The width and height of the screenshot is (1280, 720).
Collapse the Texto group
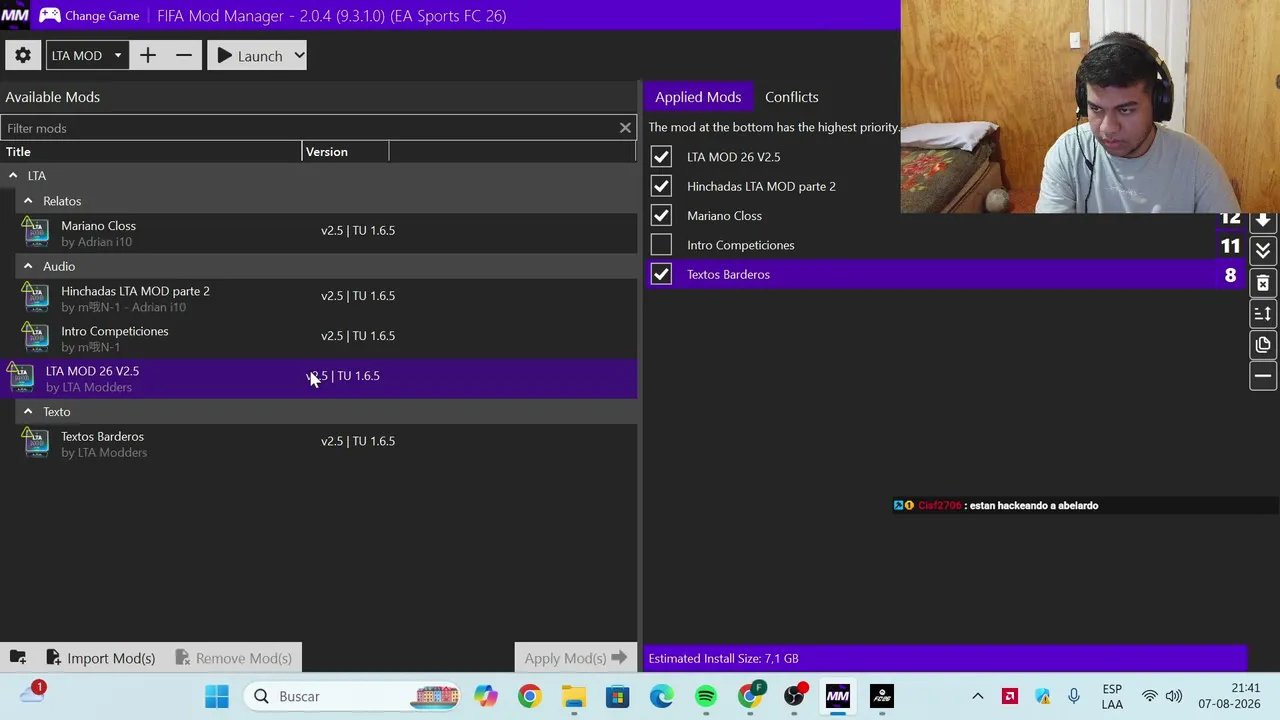pyautogui.click(x=28, y=412)
